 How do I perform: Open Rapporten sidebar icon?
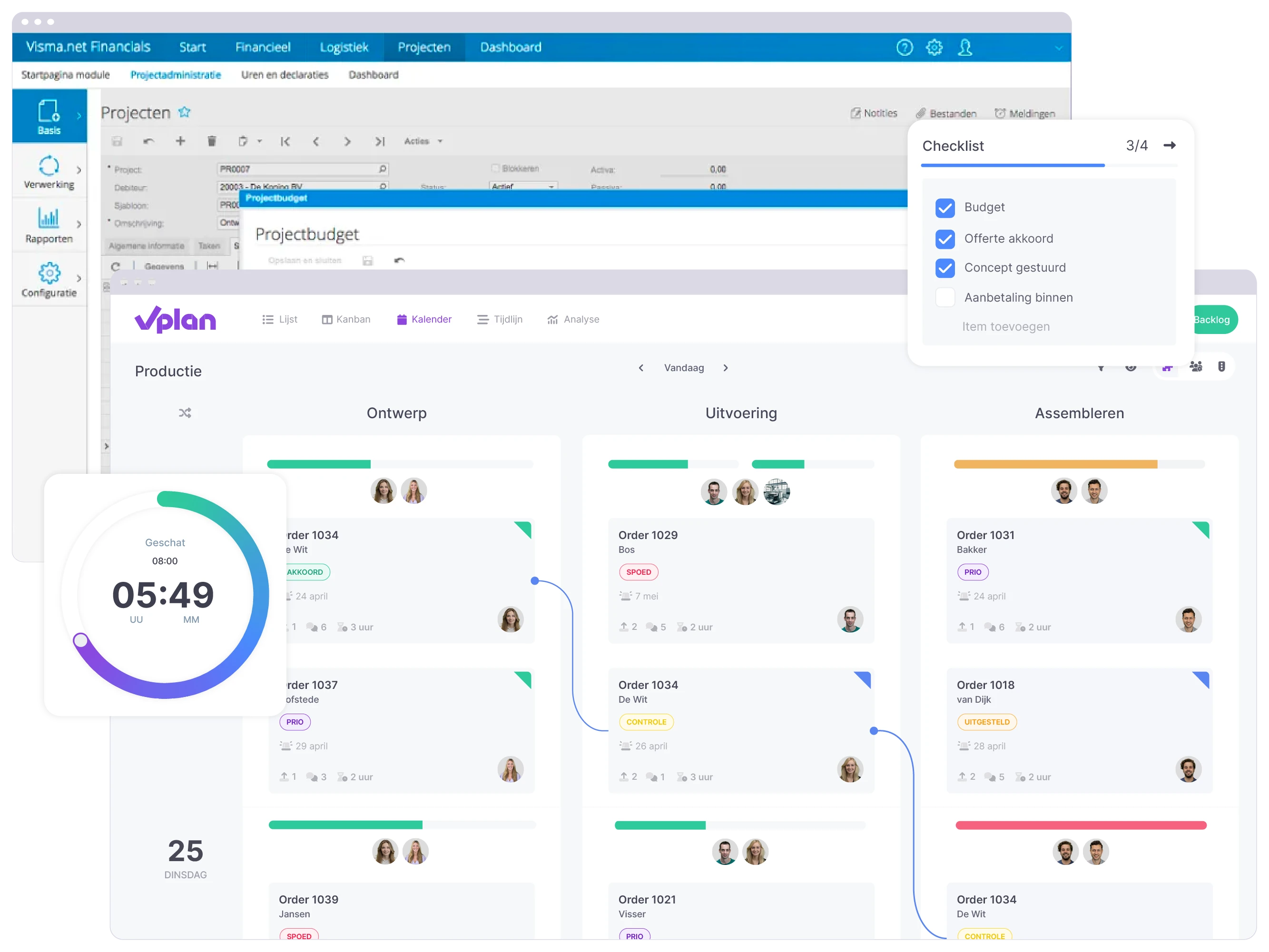pos(49,226)
